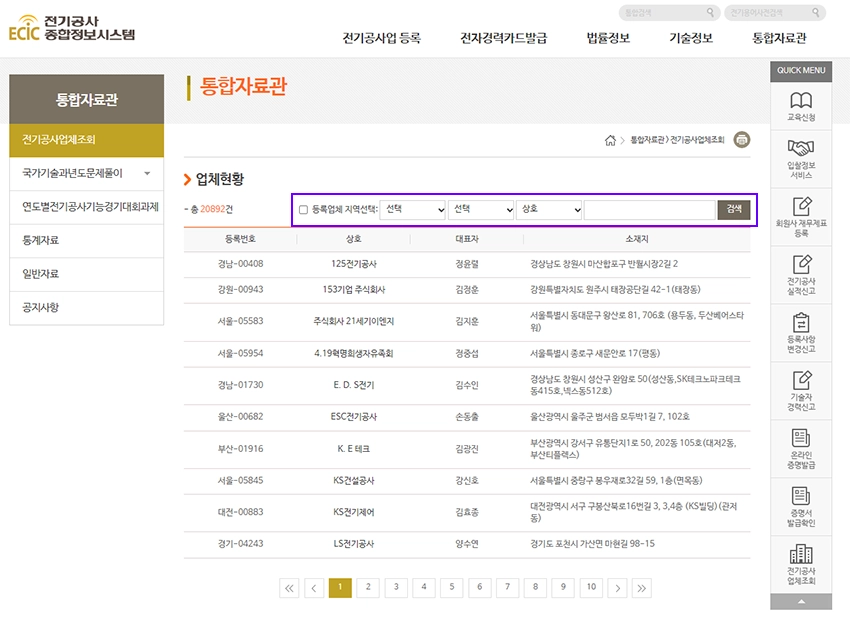
Task: Click company name K. E 테크
Action: pos(353,449)
